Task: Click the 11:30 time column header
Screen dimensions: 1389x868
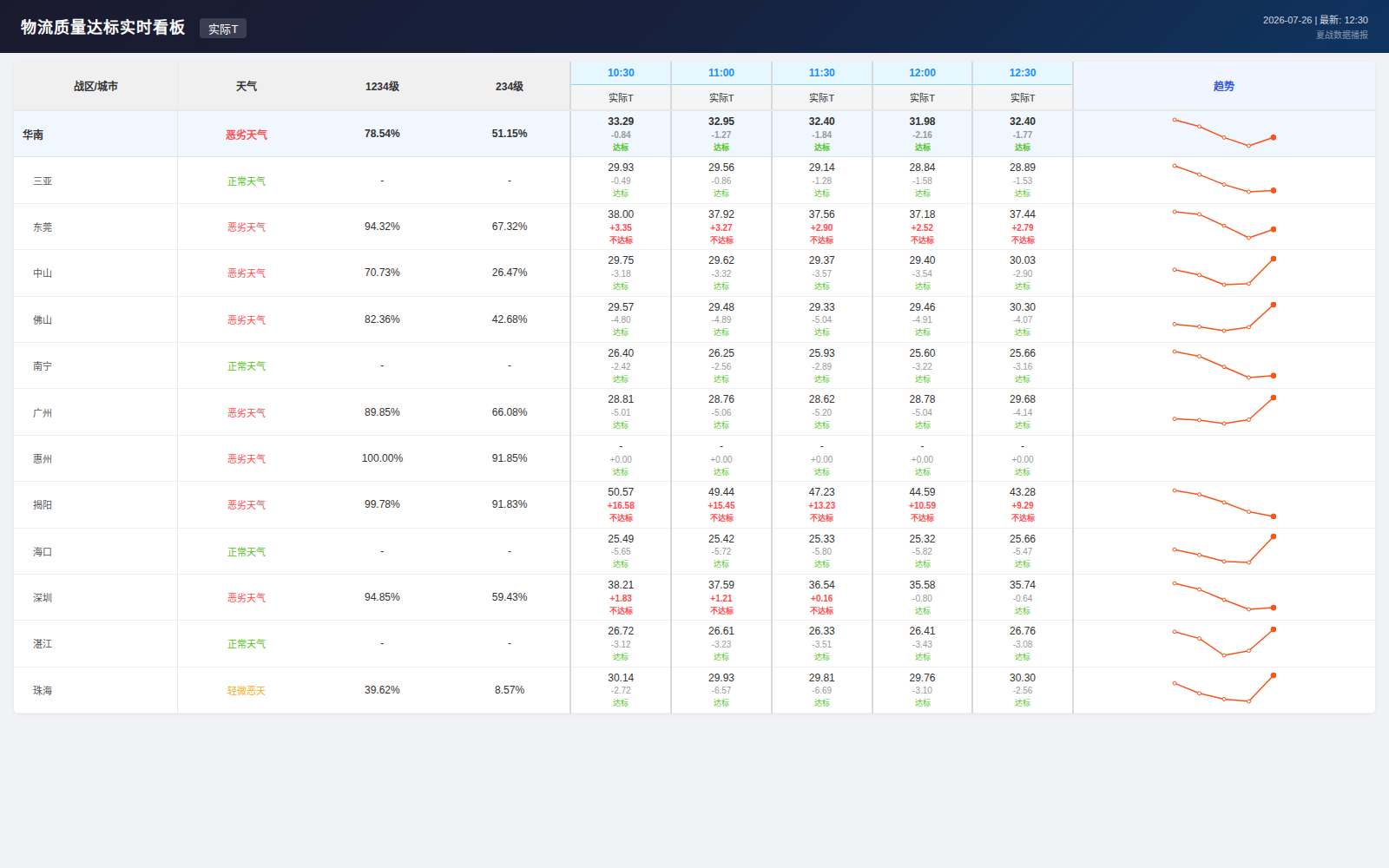Action: (822, 73)
